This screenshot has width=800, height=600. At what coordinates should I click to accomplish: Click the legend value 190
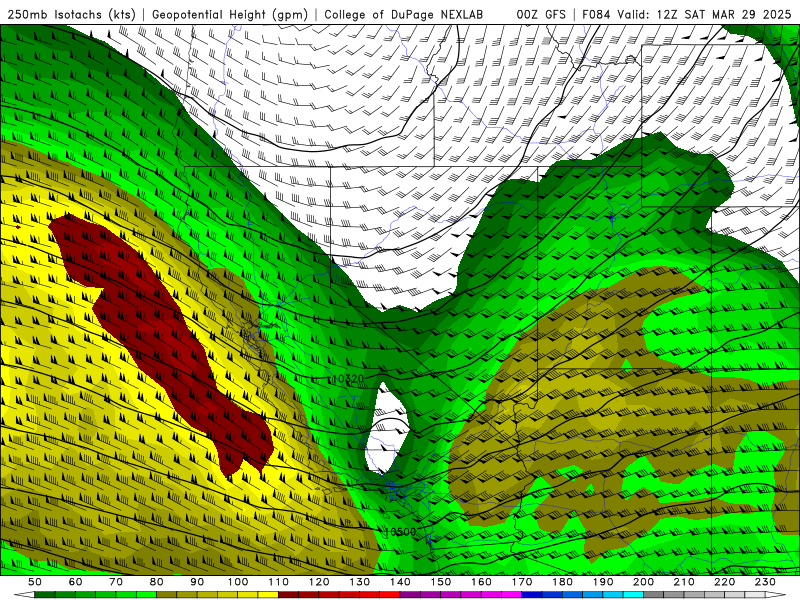(x=603, y=582)
